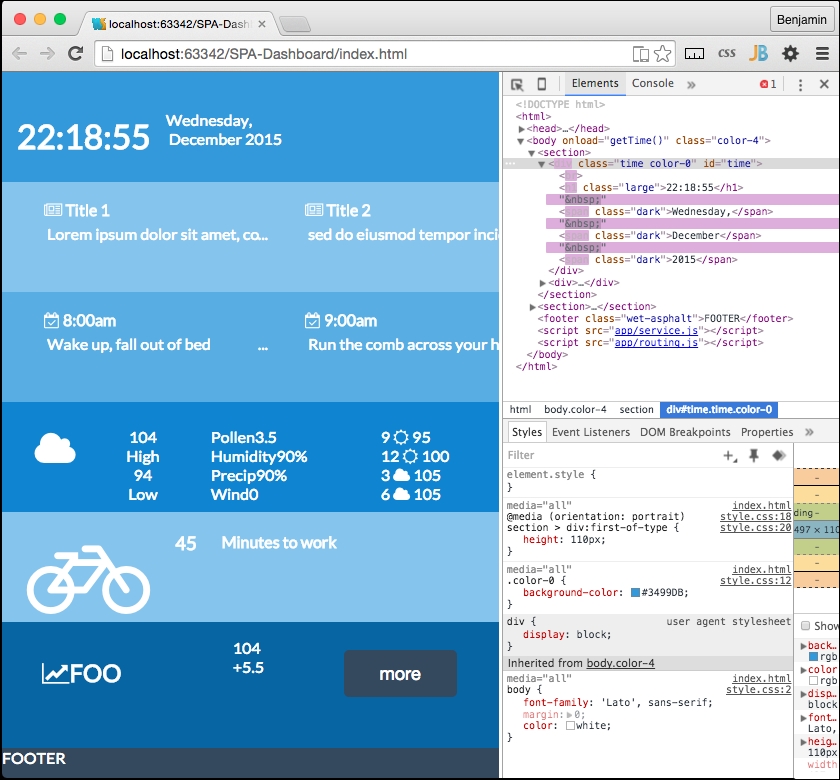Click the #3499DB background color swatch
The image size is (840, 780).
pos(636,593)
